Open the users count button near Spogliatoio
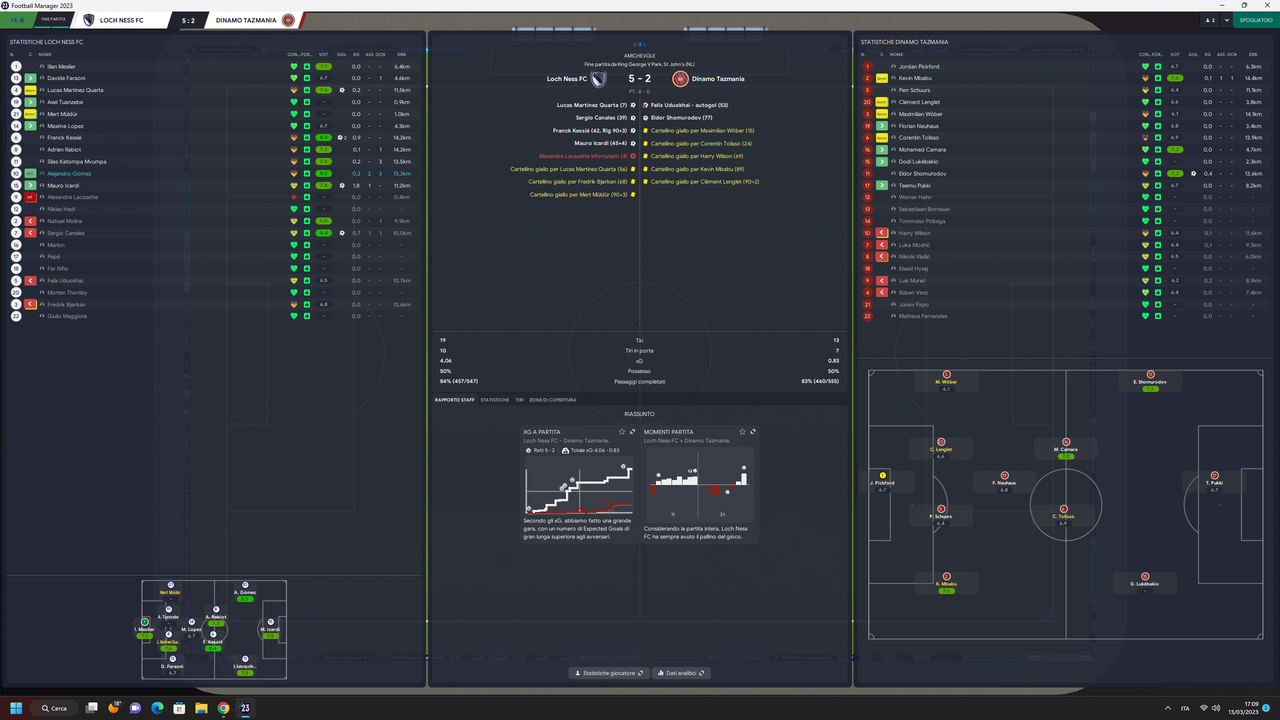Viewport: 1280px width, 720px height. coord(1210,20)
